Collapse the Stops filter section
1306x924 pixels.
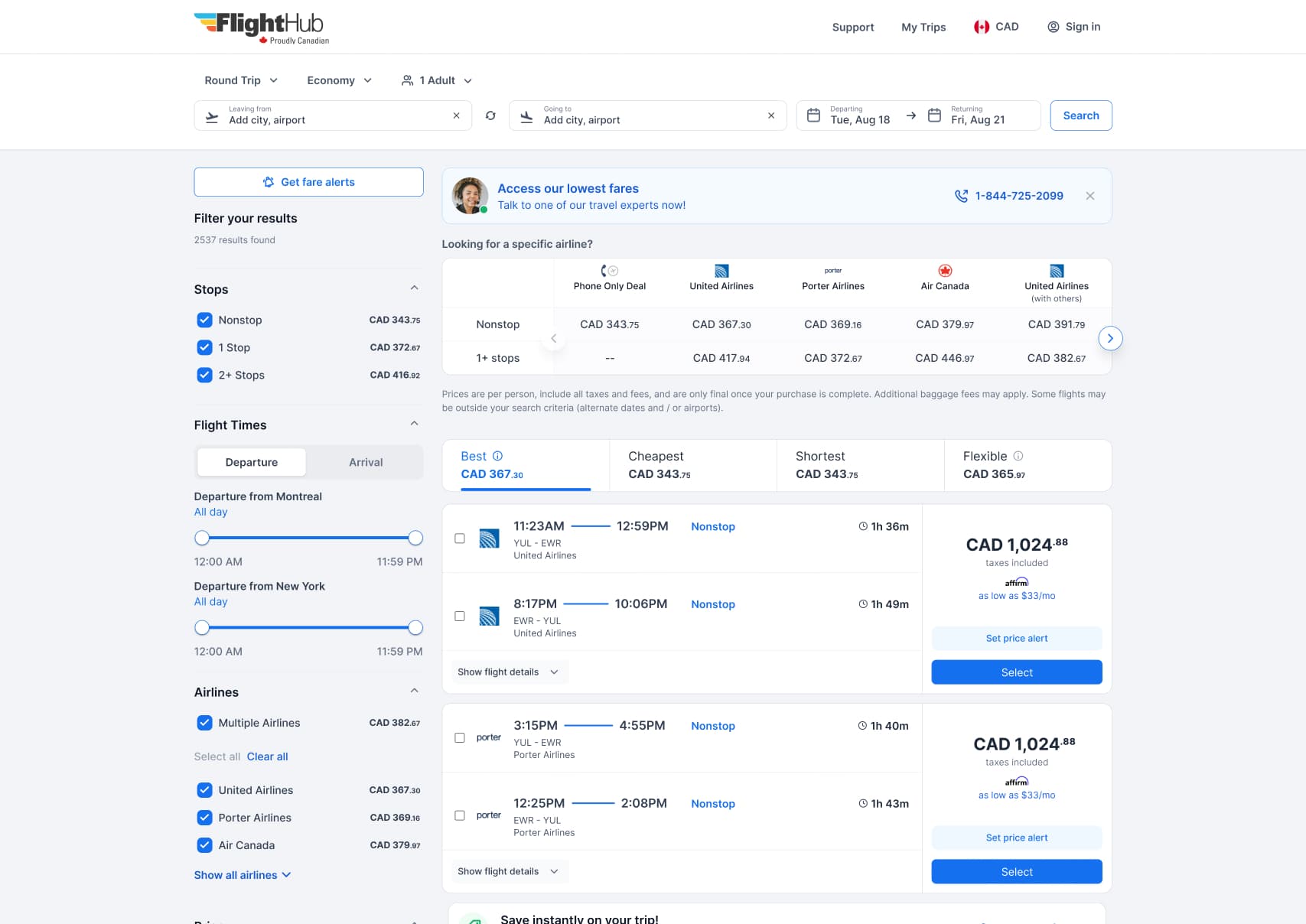coord(414,288)
